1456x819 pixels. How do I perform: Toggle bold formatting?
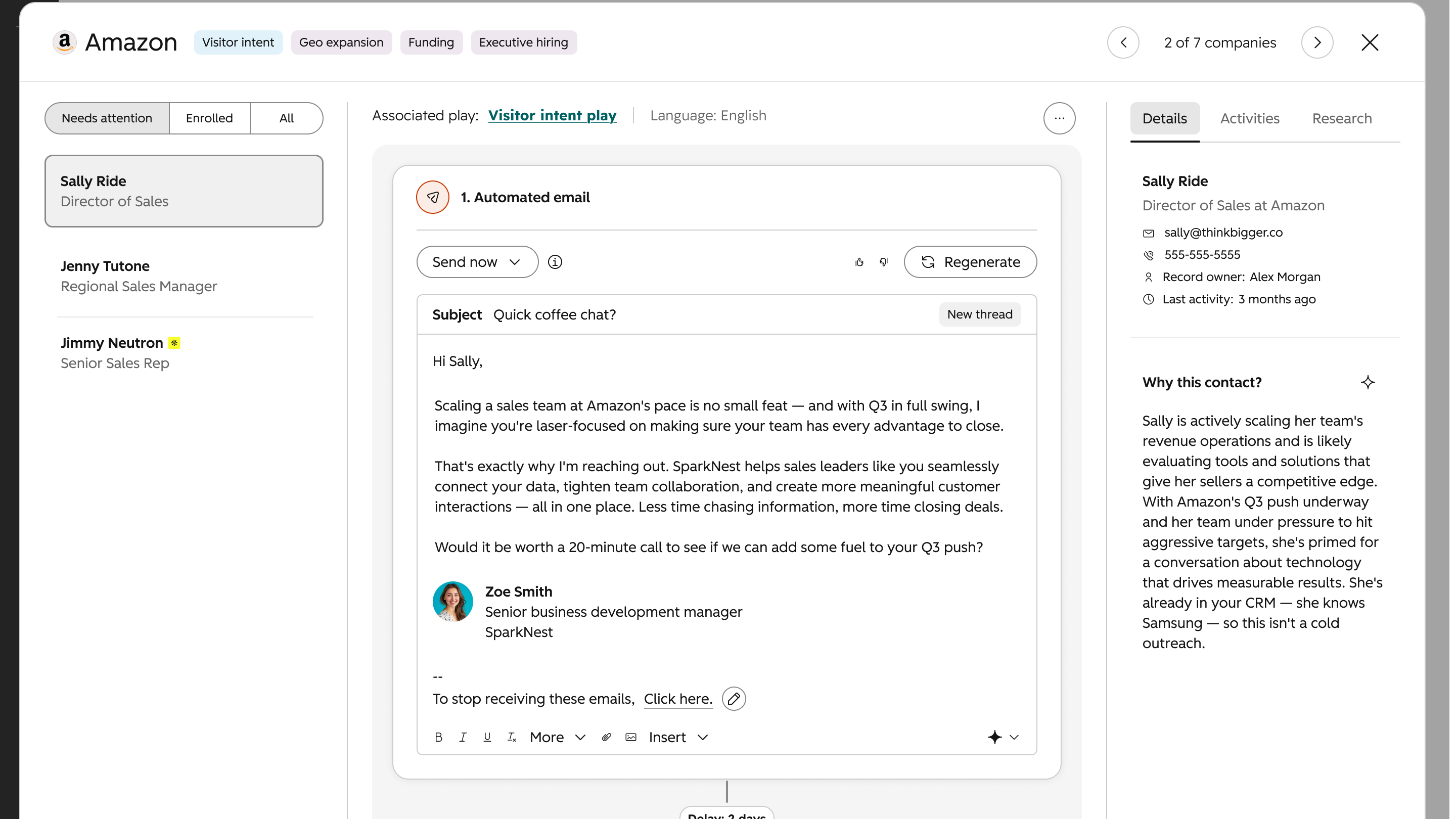coord(439,737)
